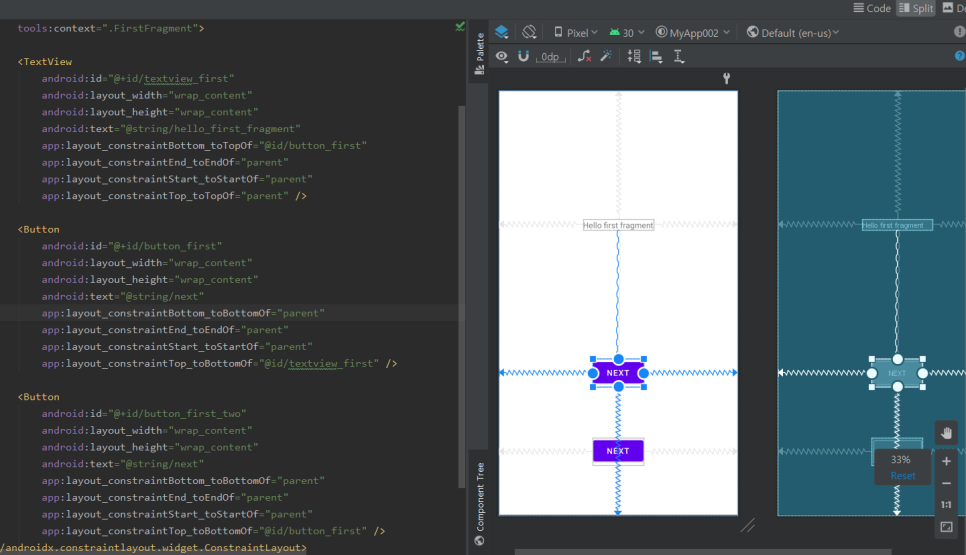The image size is (966, 555).
Task: Open the Component Tree side panel
Action: pyautogui.click(x=479, y=504)
